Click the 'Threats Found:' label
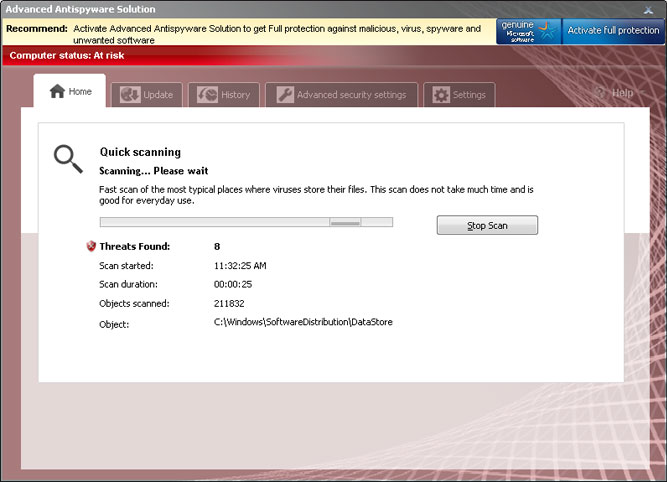This screenshot has height=482, width=667. [x=134, y=246]
